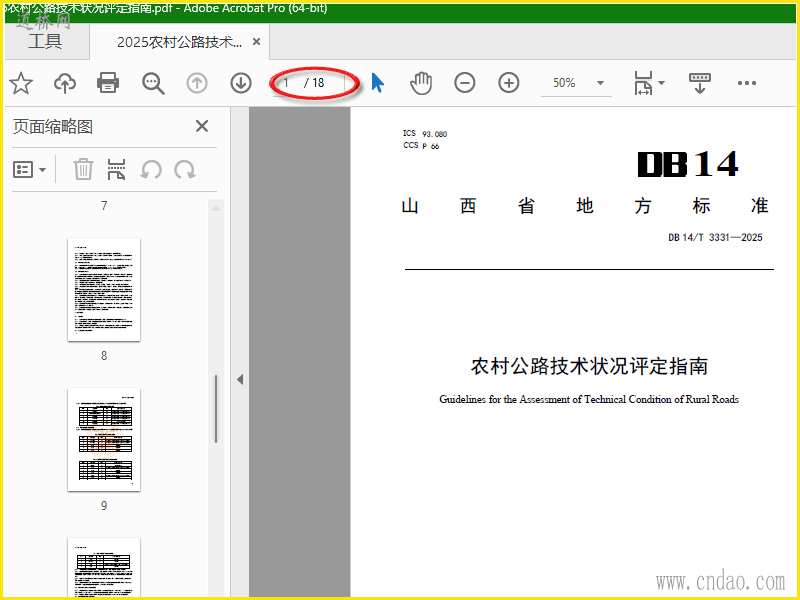Viewport: 800px width, 600px height.
Task: Go to next page arrow
Action: pos(241,83)
